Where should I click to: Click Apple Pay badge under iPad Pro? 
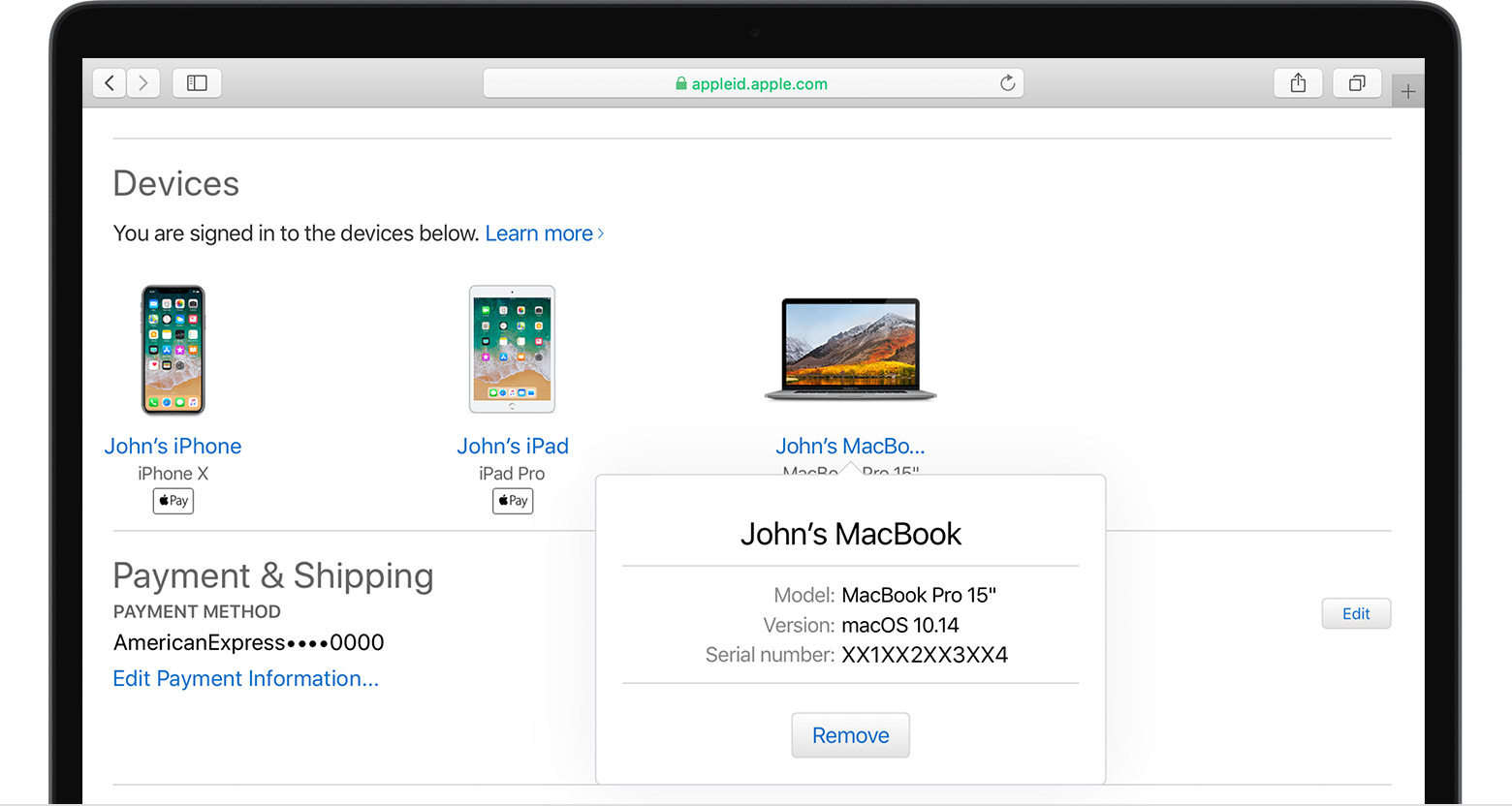[x=513, y=501]
